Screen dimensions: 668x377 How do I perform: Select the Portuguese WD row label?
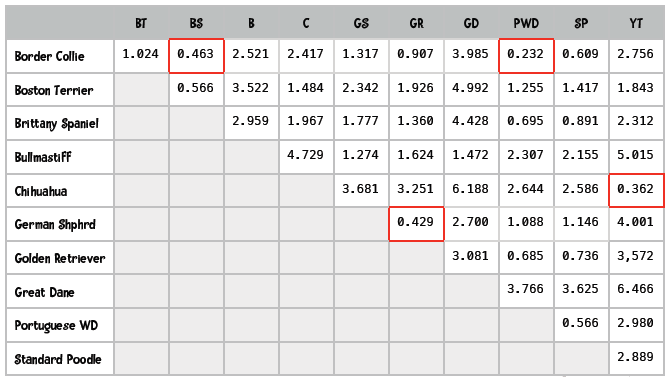56,326
